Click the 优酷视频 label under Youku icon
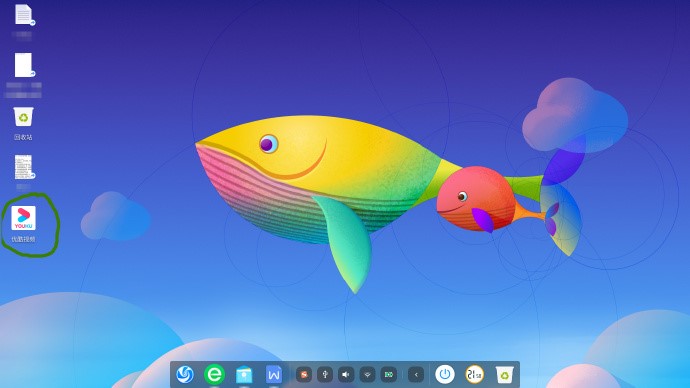This screenshot has width=690, height=388. coord(23,239)
